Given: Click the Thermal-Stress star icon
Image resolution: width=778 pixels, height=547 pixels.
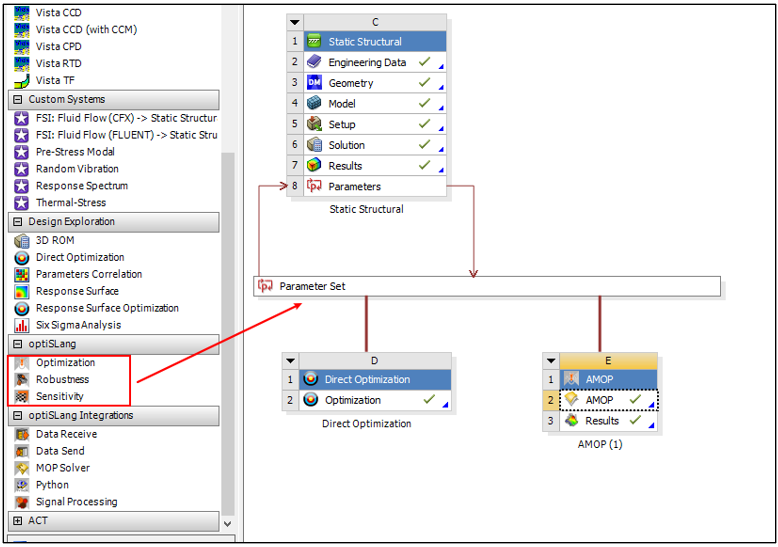Looking at the screenshot, I should pyautogui.click(x=21, y=203).
